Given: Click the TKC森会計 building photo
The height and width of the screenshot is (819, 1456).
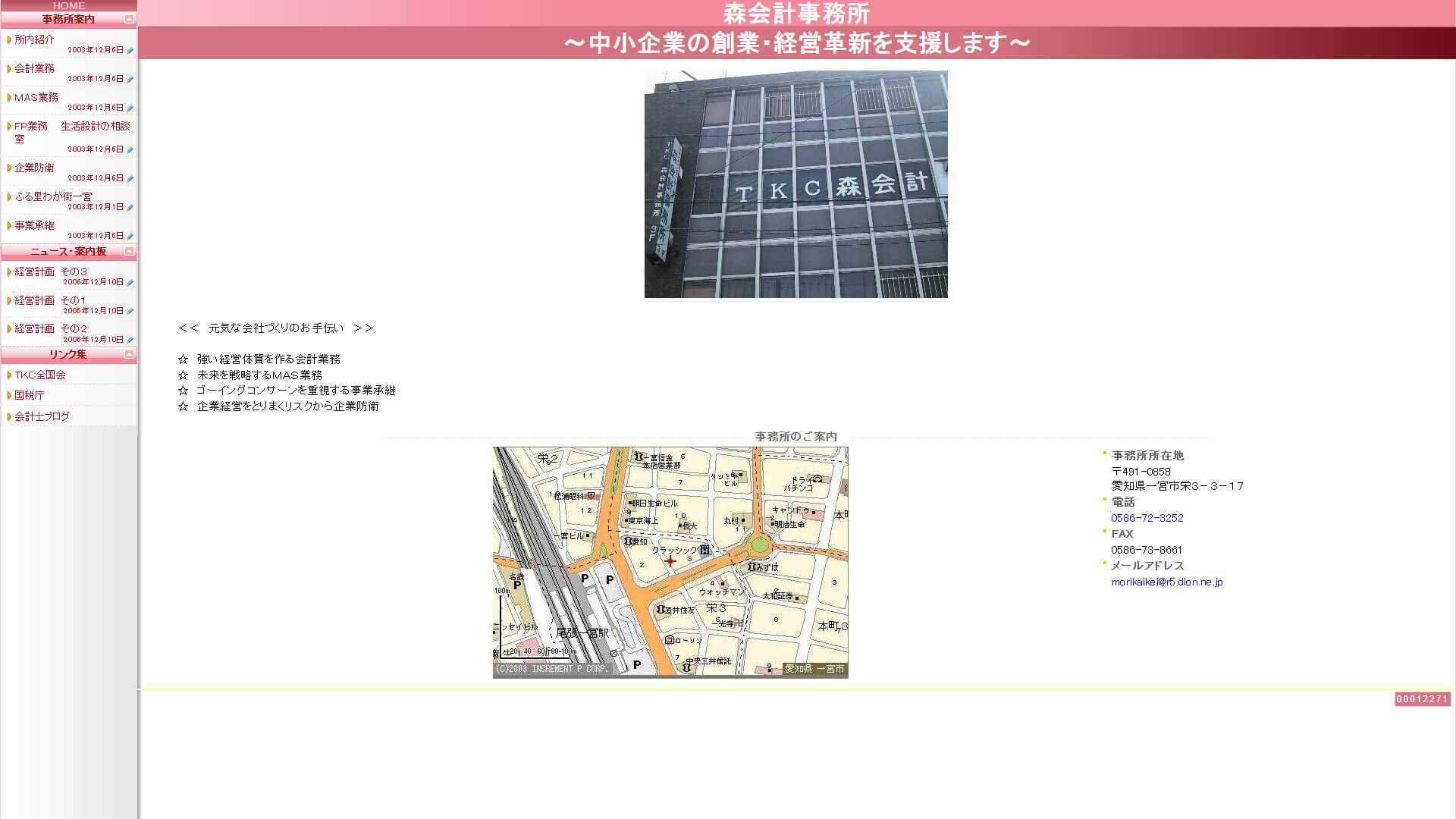Looking at the screenshot, I should point(795,184).
